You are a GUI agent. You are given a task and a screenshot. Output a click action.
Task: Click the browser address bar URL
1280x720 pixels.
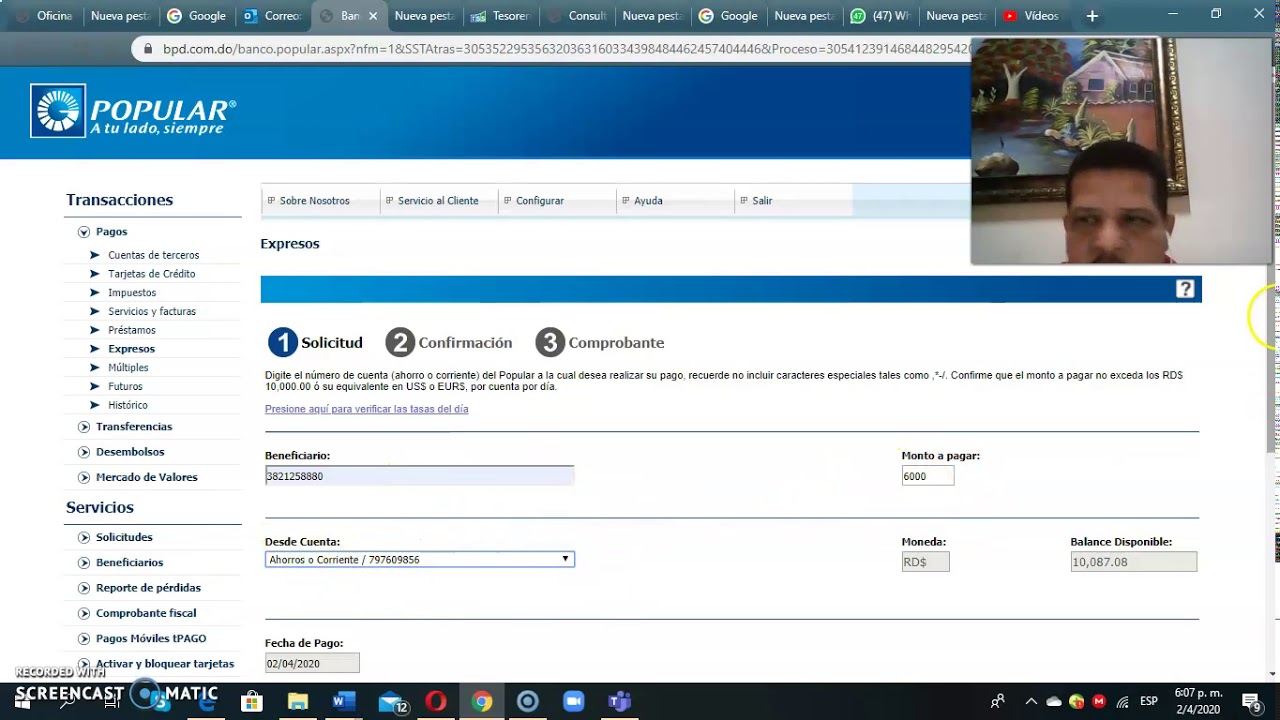(x=566, y=48)
